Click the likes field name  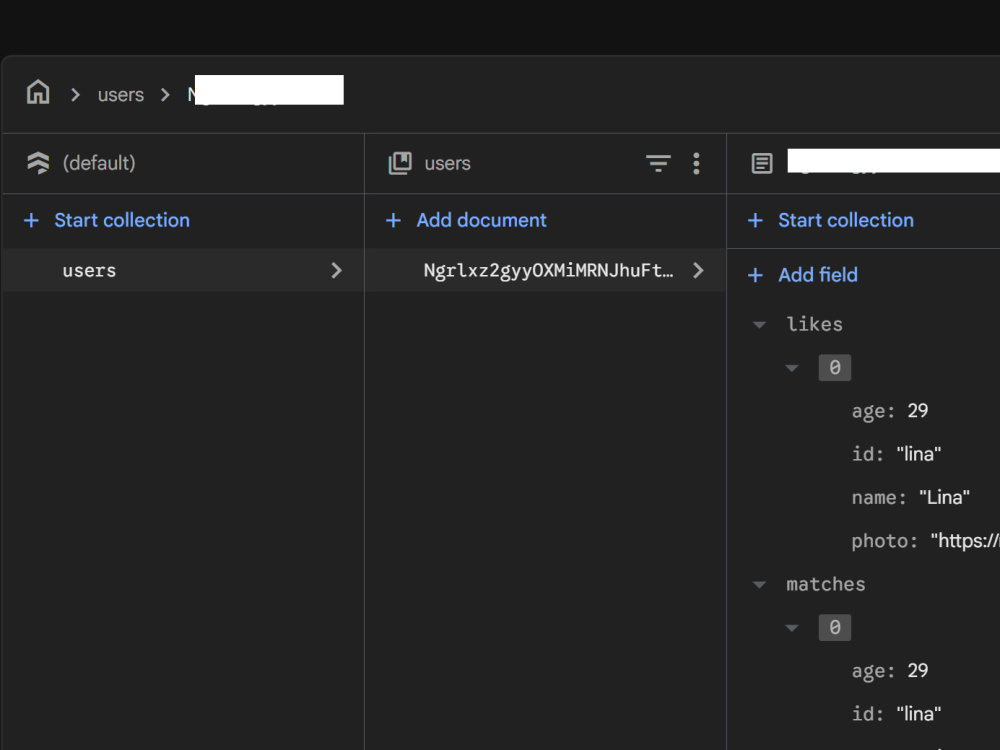click(x=814, y=324)
